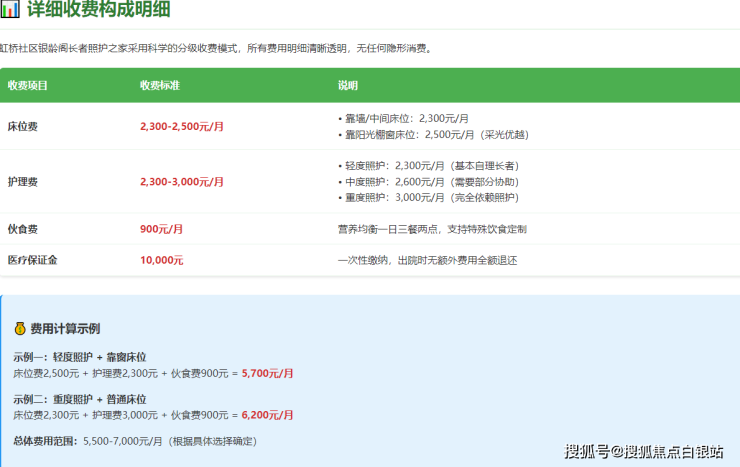Click the 搜狐号@搜狐焦点白银站 watermark

click(644, 452)
